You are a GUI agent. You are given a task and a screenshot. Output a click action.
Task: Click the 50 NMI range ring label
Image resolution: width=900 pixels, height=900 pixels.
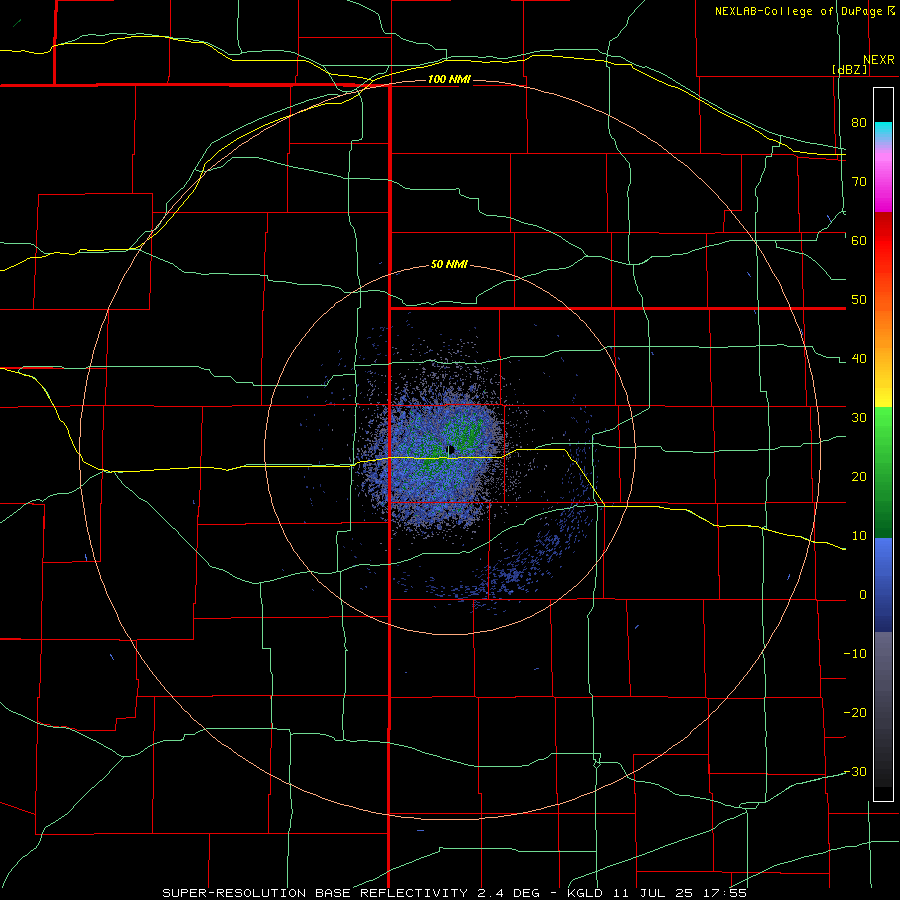tap(449, 264)
